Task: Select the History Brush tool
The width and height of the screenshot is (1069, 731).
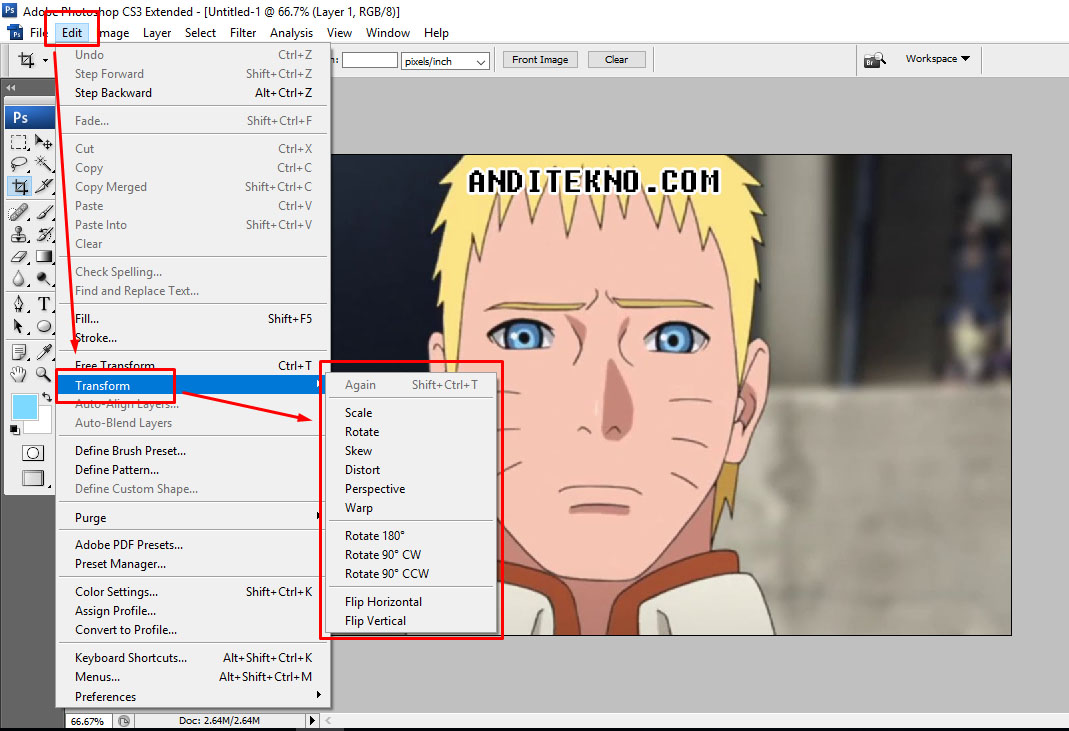Action: click(44, 235)
